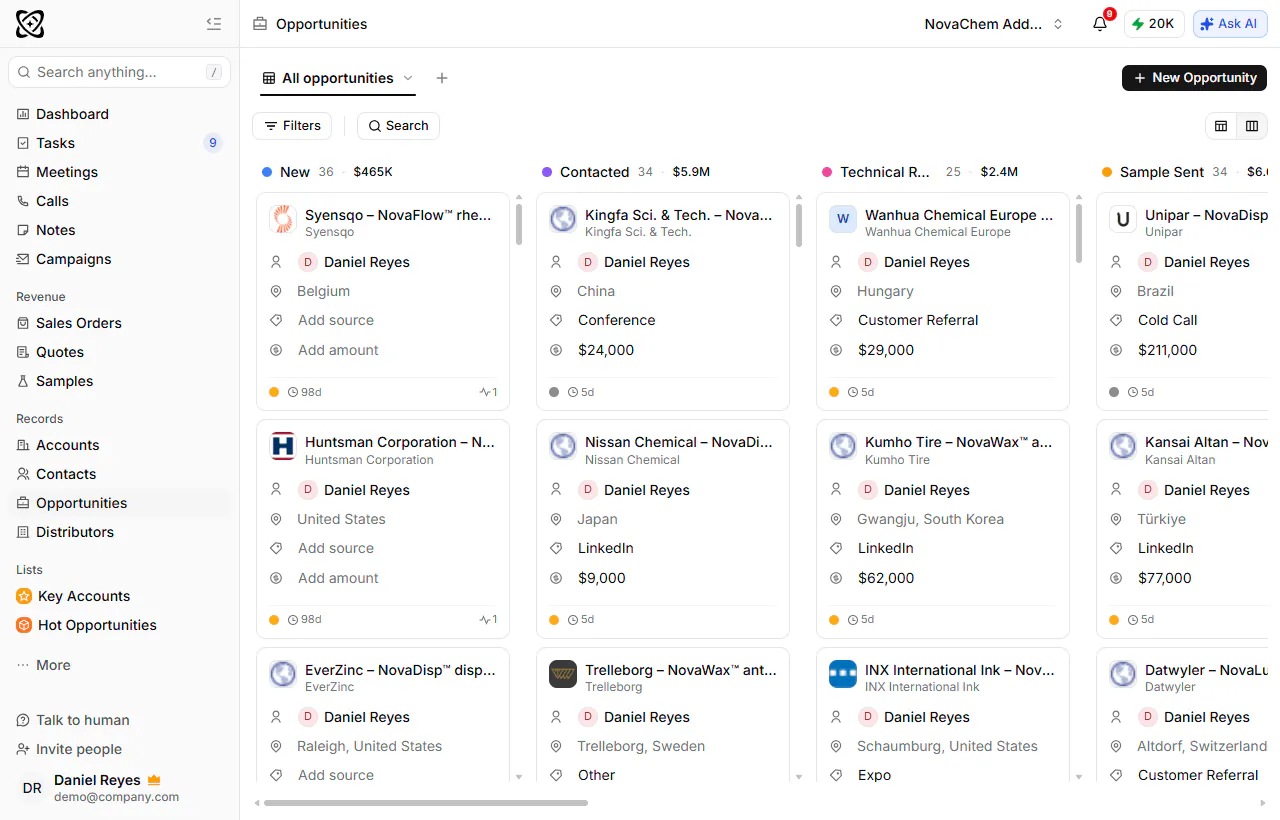Click Talk to human link
This screenshot has height=820, width=1280.
pyautogui.click(x=73, y=720)
